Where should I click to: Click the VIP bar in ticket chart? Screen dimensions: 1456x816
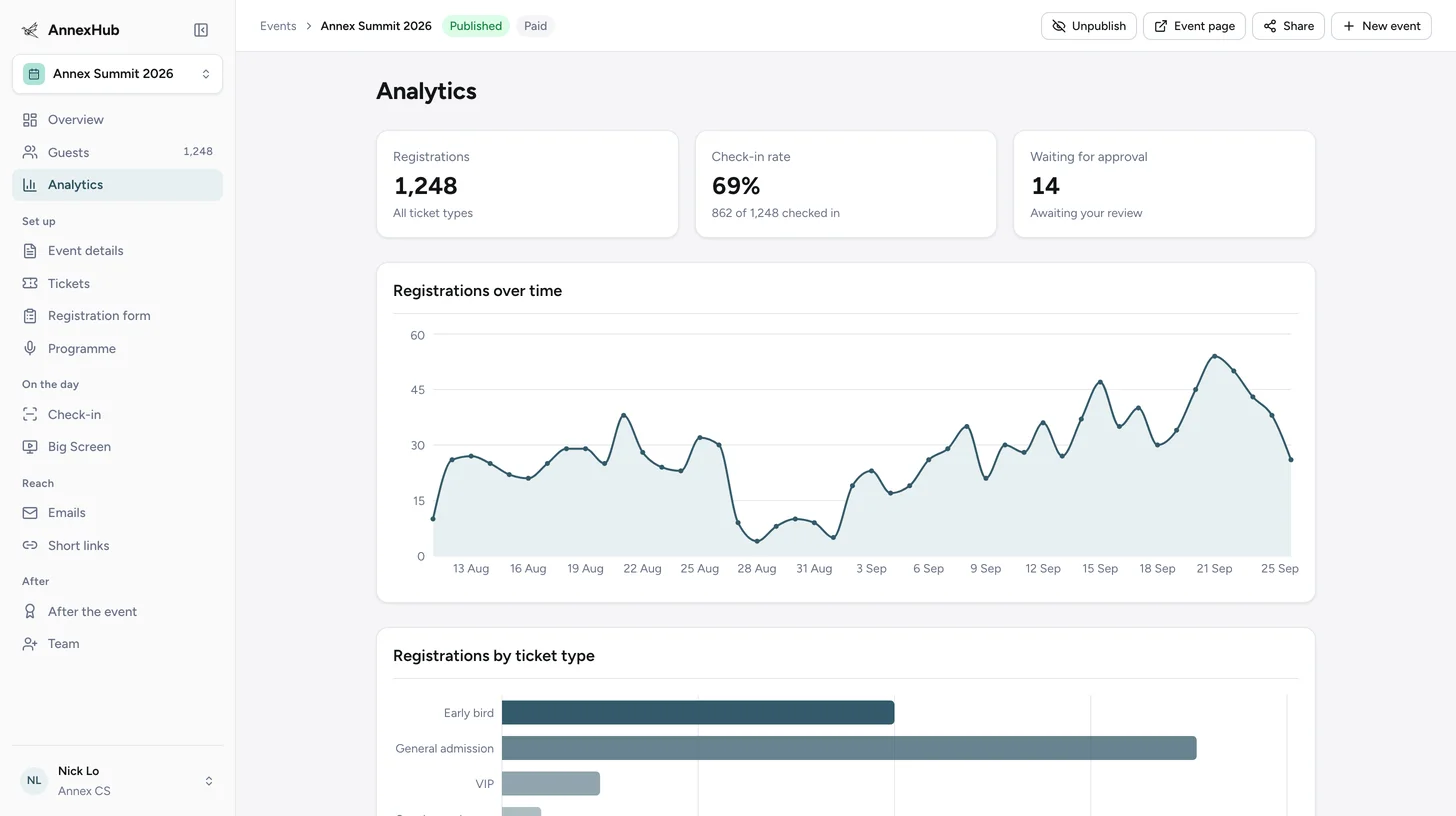click(x=551, y=784)
